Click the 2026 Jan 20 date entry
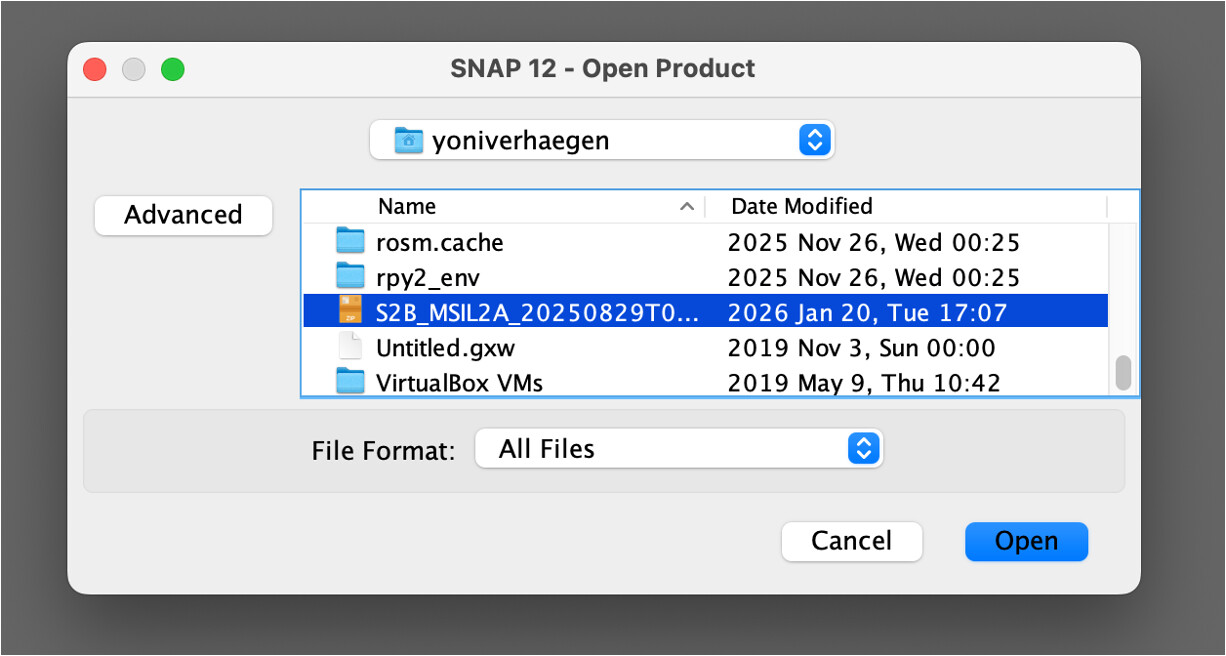This screenshot has width=1226, height=656. (x=867, y=313)
